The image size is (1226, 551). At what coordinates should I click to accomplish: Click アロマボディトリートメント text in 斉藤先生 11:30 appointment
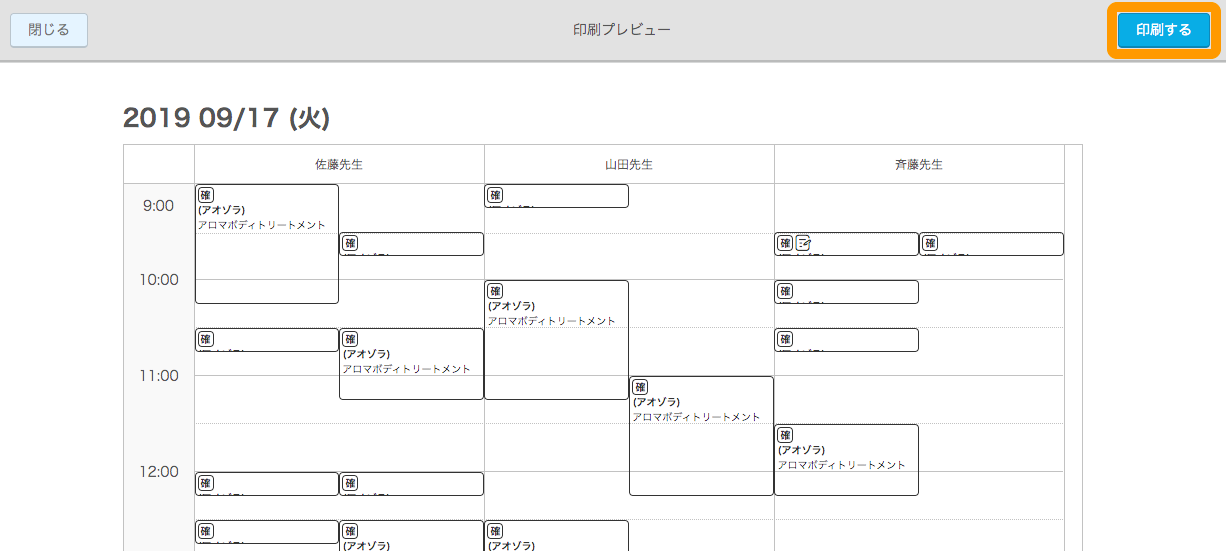coord(842,465)
